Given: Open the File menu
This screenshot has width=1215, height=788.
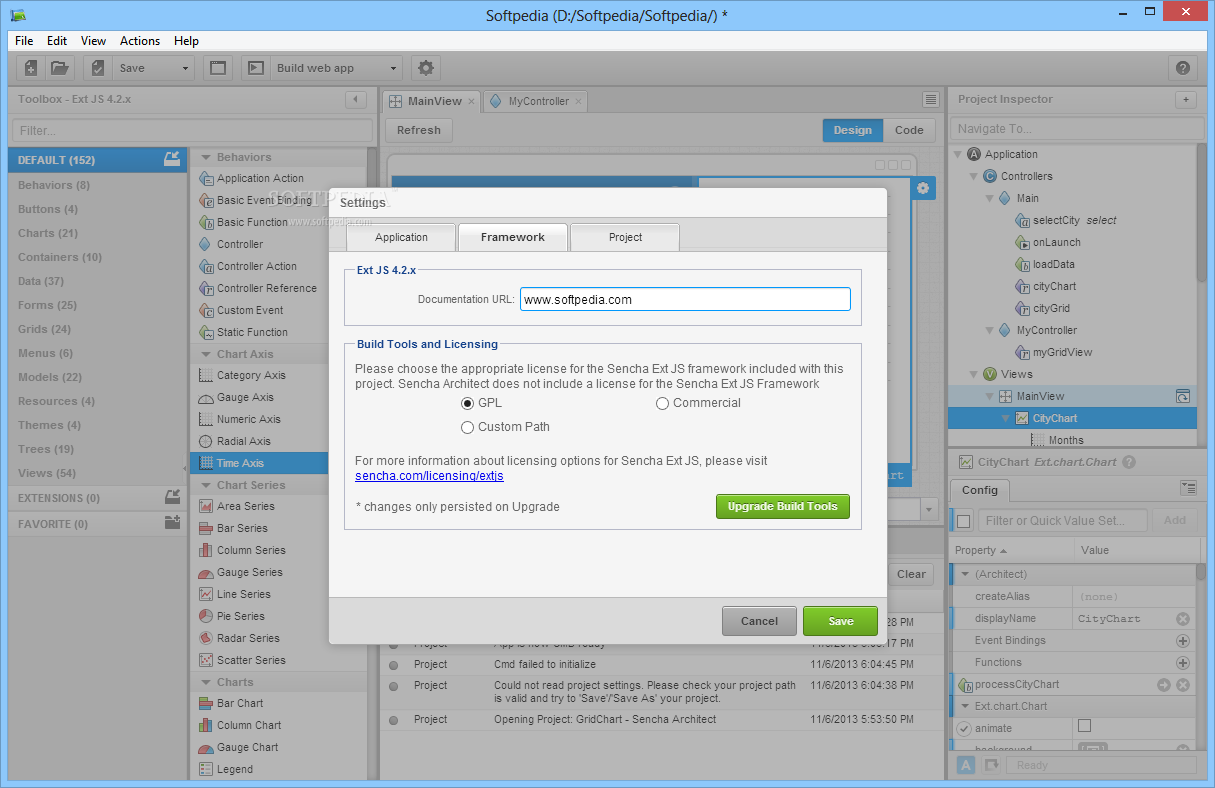Looking at the screenshot, I should [x=24, y=41].
